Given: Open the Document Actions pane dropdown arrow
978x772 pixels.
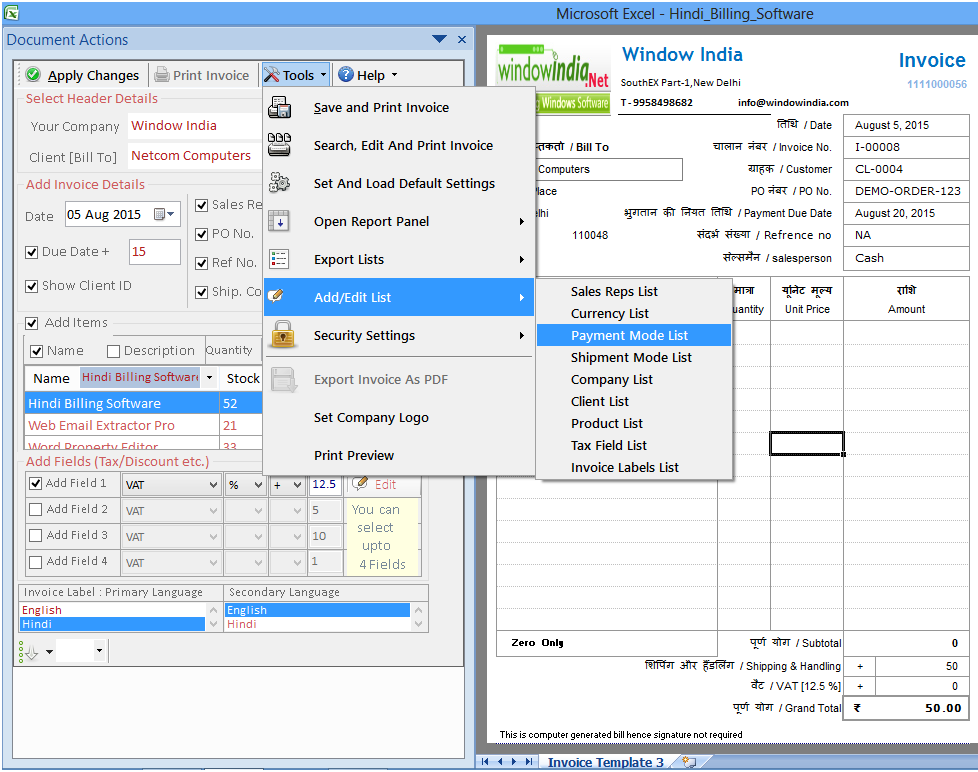Looking at the screenshot, I should 440,39.
